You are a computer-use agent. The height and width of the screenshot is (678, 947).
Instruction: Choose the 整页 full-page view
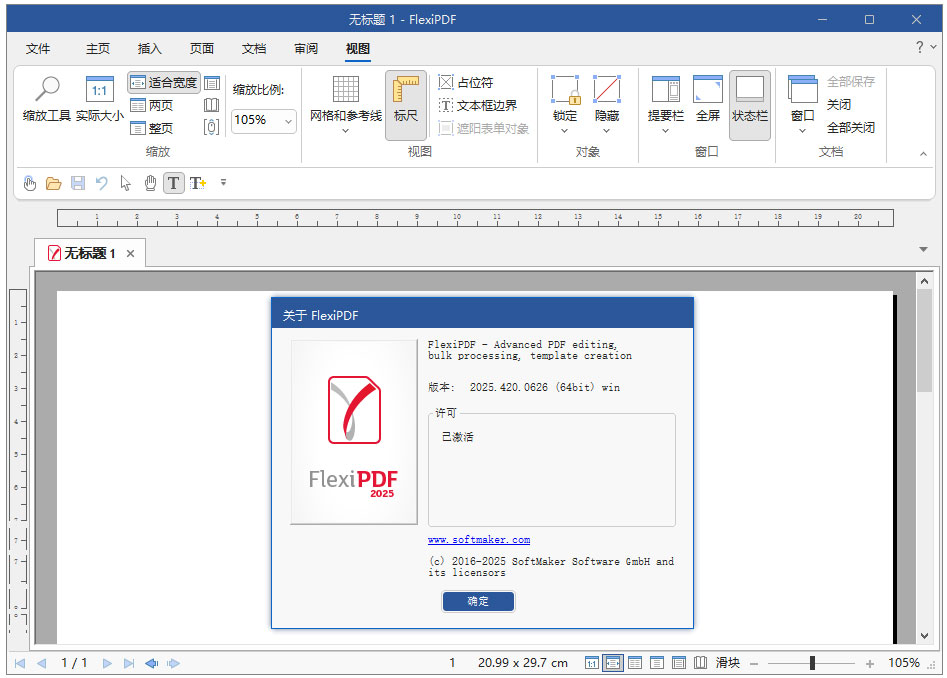[x=152, y=128]
